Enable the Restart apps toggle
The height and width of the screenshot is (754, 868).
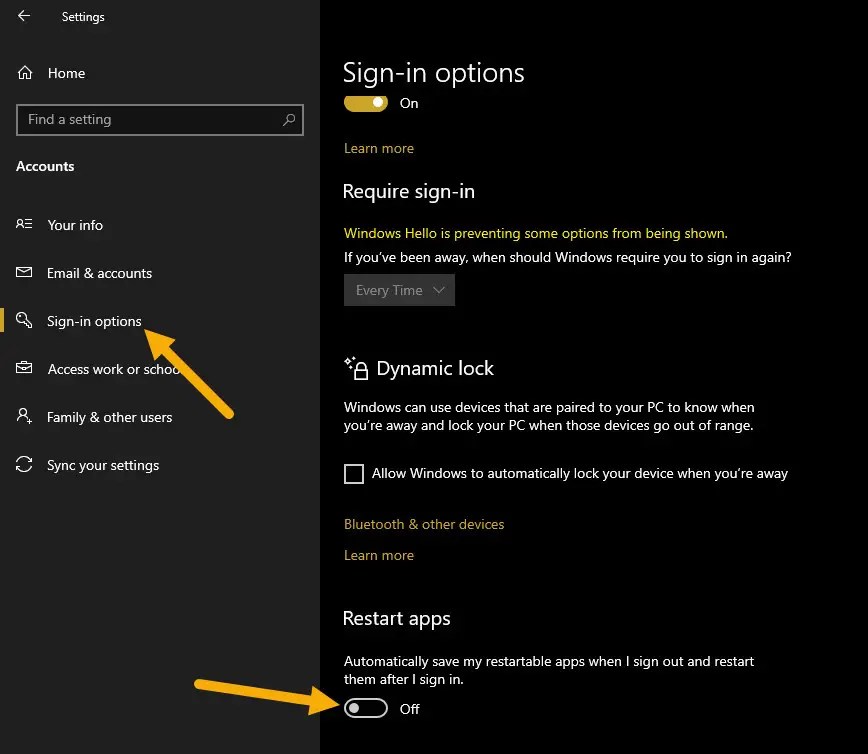(365, 708)
